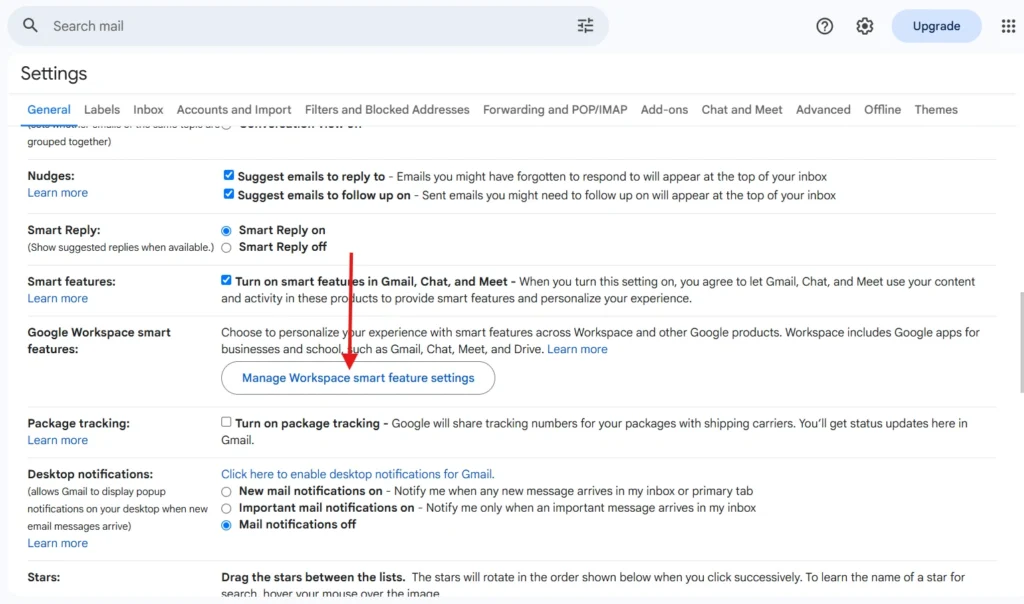
Task: Open the Advanced tab
Action: (823, 110)
